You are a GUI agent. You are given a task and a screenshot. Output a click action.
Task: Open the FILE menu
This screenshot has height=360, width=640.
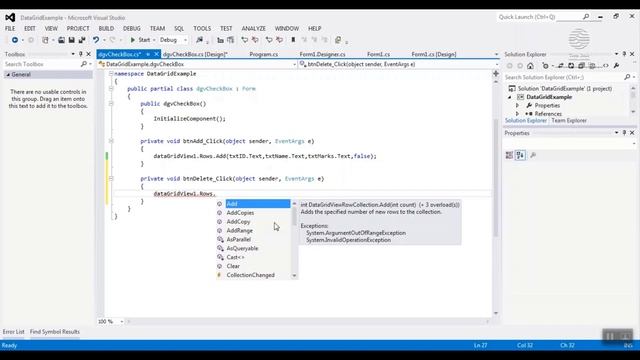pyautogui.click(x=10, y=29)
